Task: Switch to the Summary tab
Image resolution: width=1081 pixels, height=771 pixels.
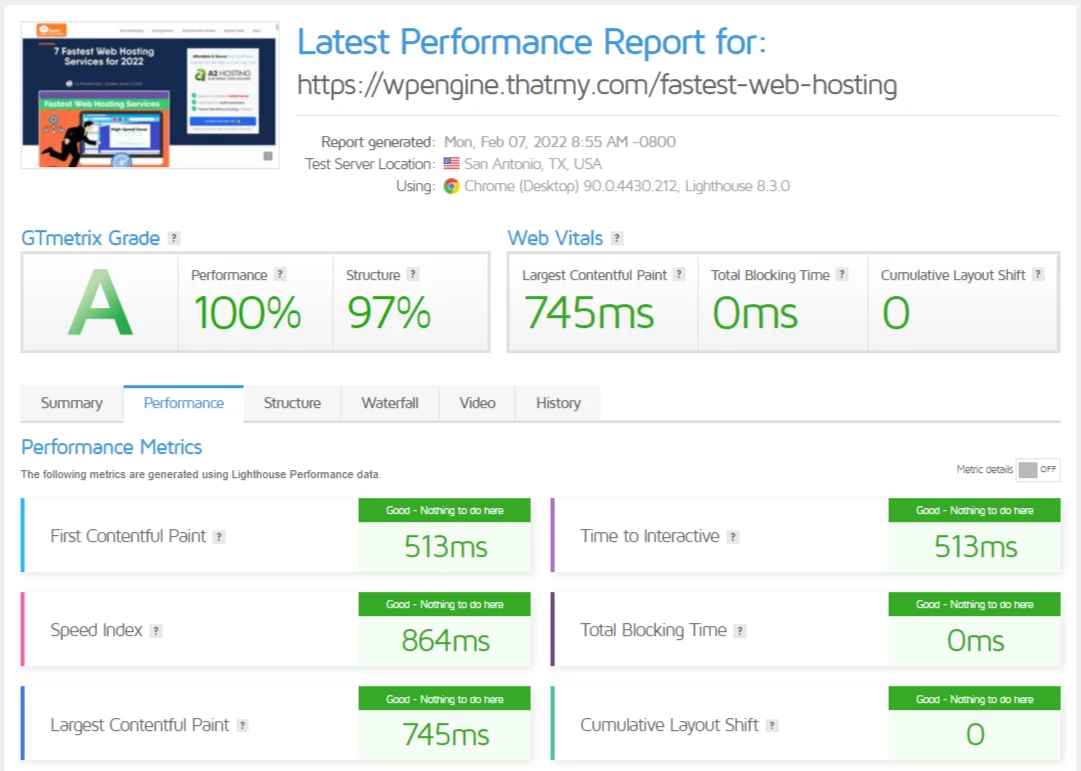Action: pyautogui.click(x=71, y=403)
